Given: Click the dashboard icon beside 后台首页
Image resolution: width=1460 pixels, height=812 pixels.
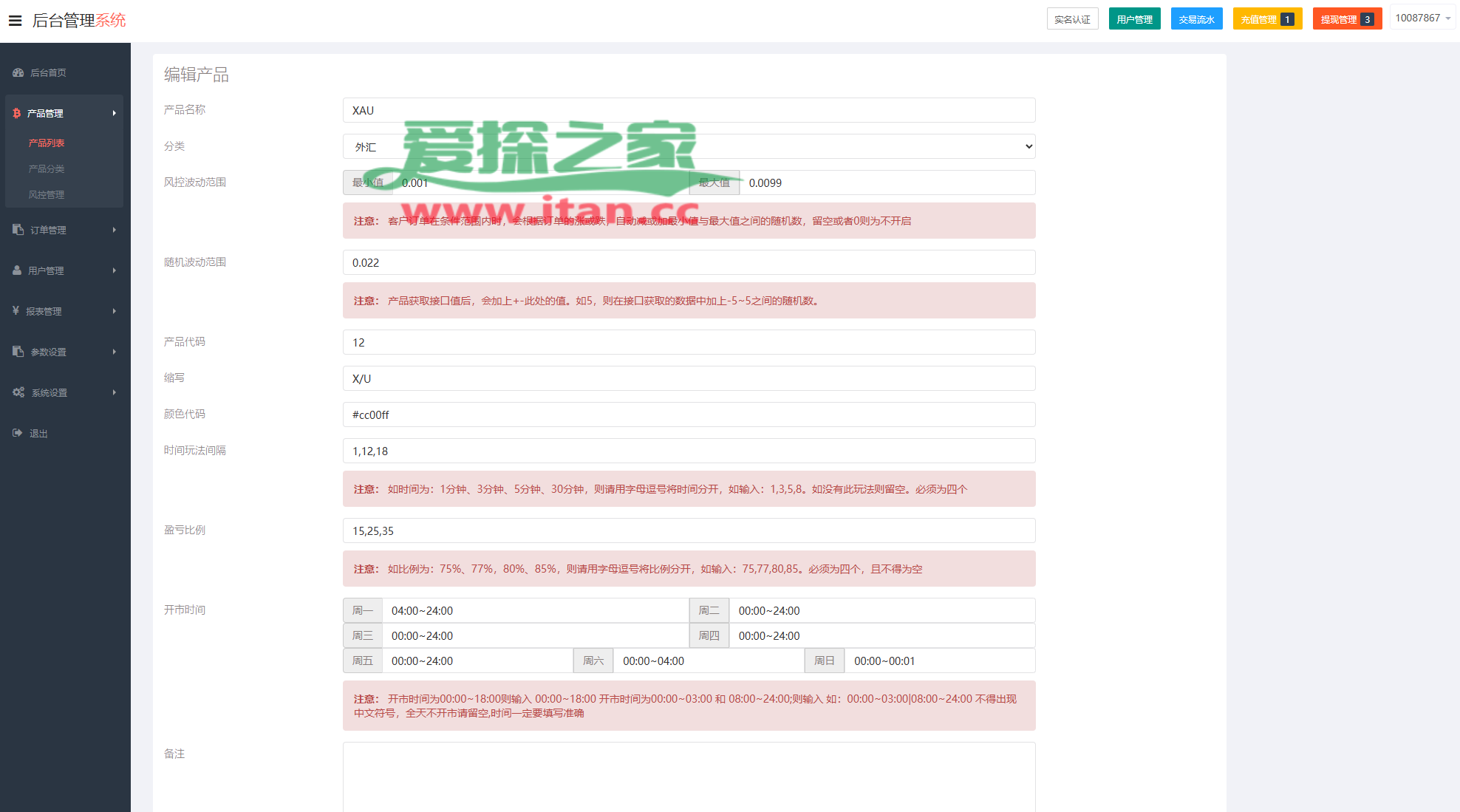Looking at the screenshot, I should [18, 72].
